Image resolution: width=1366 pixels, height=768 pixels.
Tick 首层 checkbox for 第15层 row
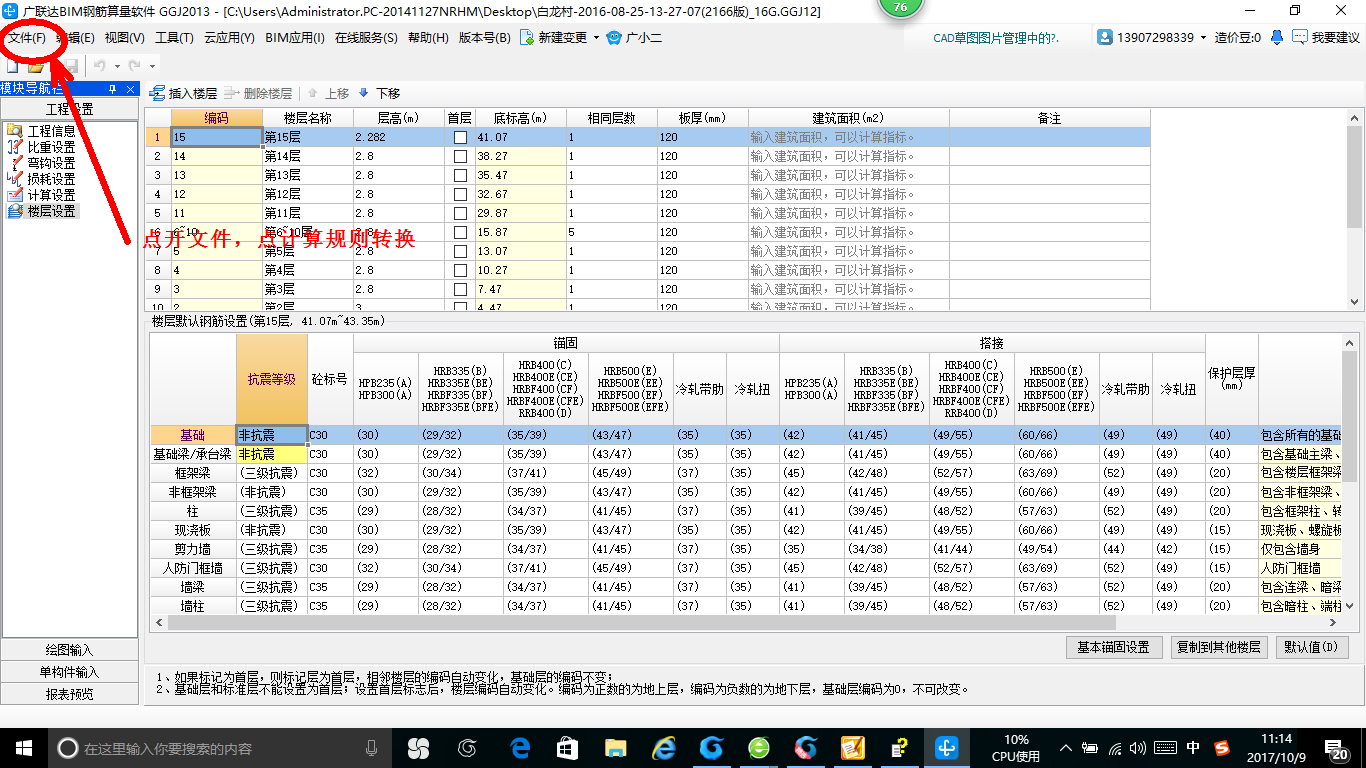tap(460, 137)
